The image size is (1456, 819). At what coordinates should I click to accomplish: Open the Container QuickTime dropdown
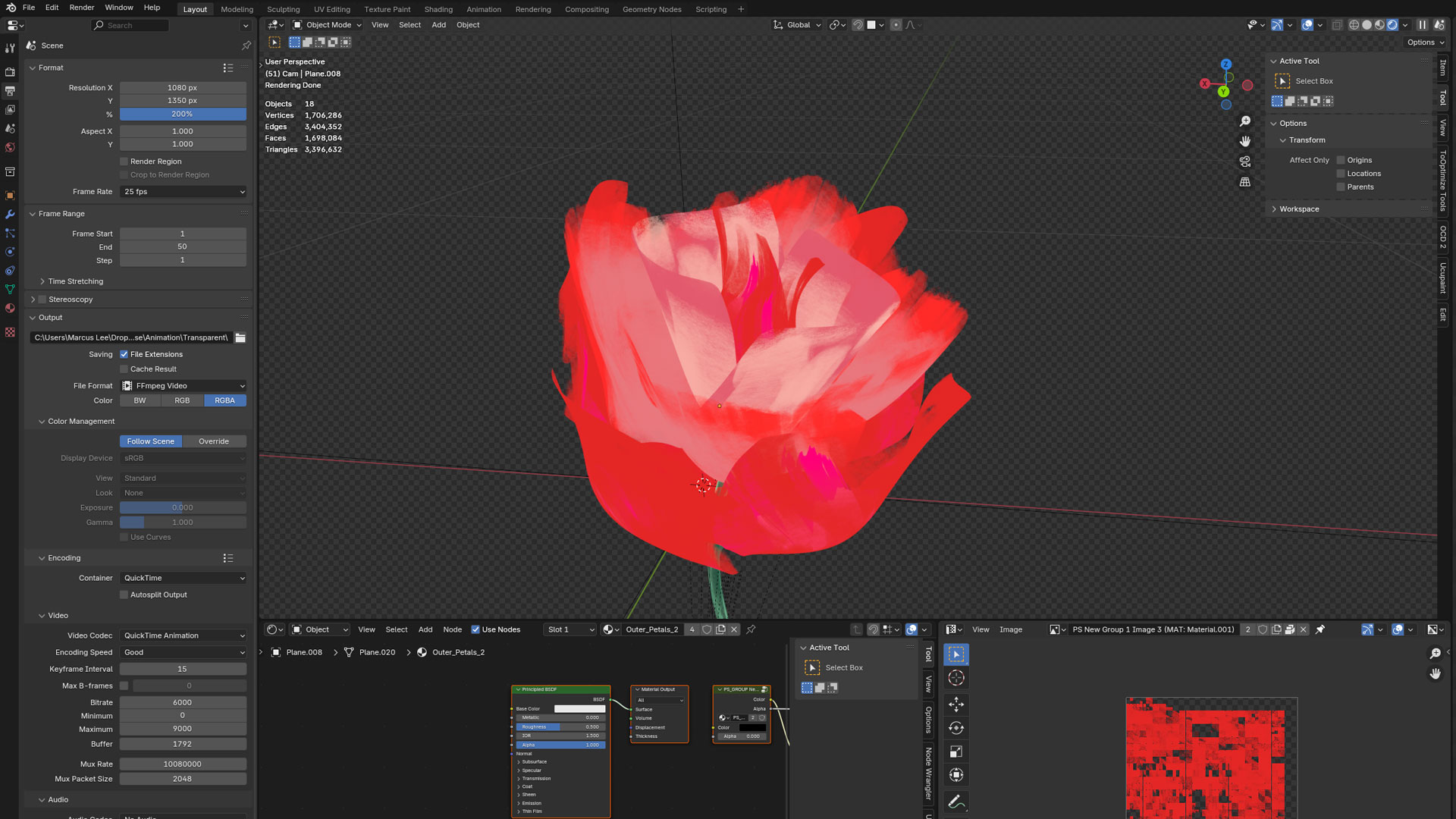tap(184, 578)
